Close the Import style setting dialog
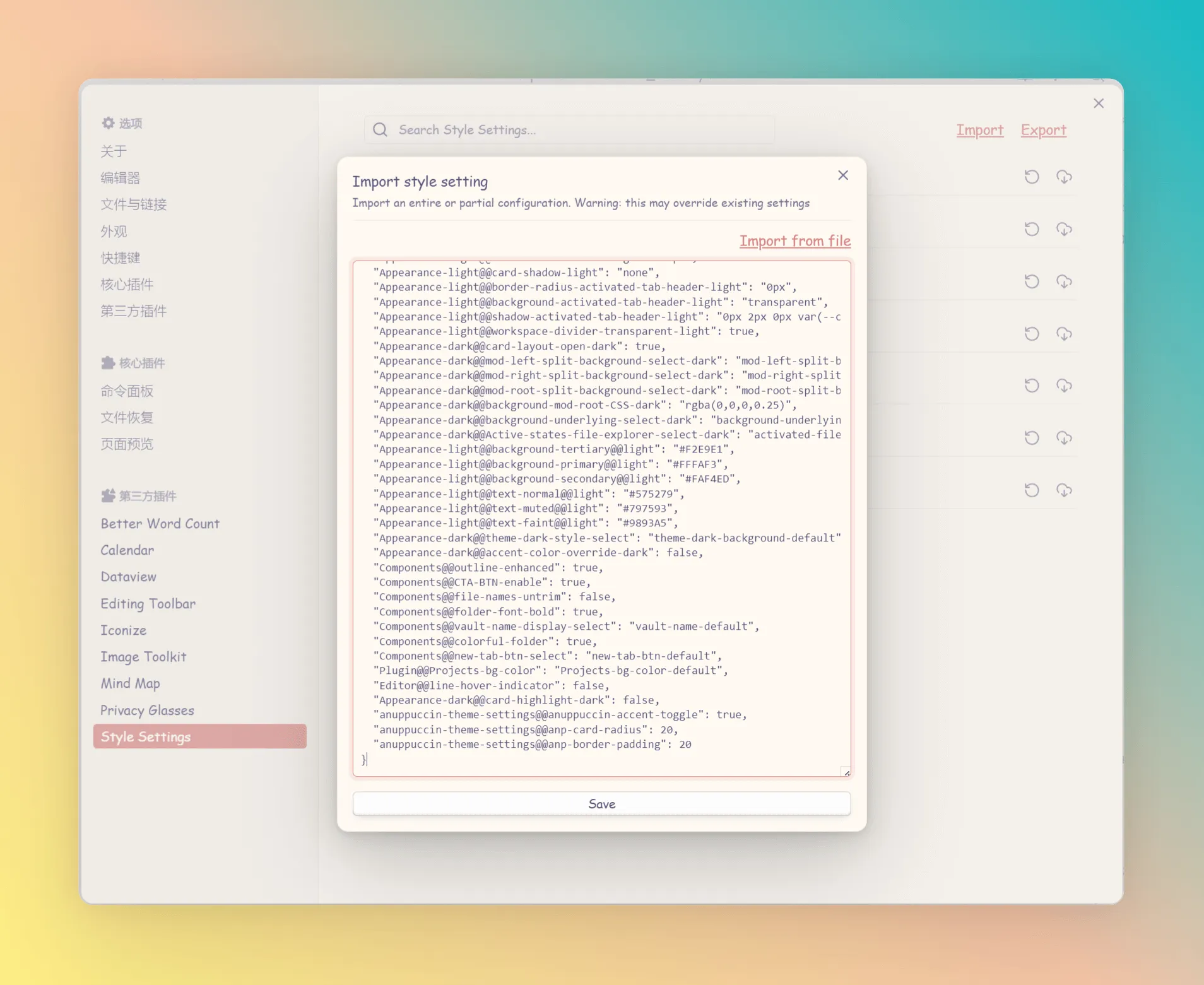 coord(843,175)
